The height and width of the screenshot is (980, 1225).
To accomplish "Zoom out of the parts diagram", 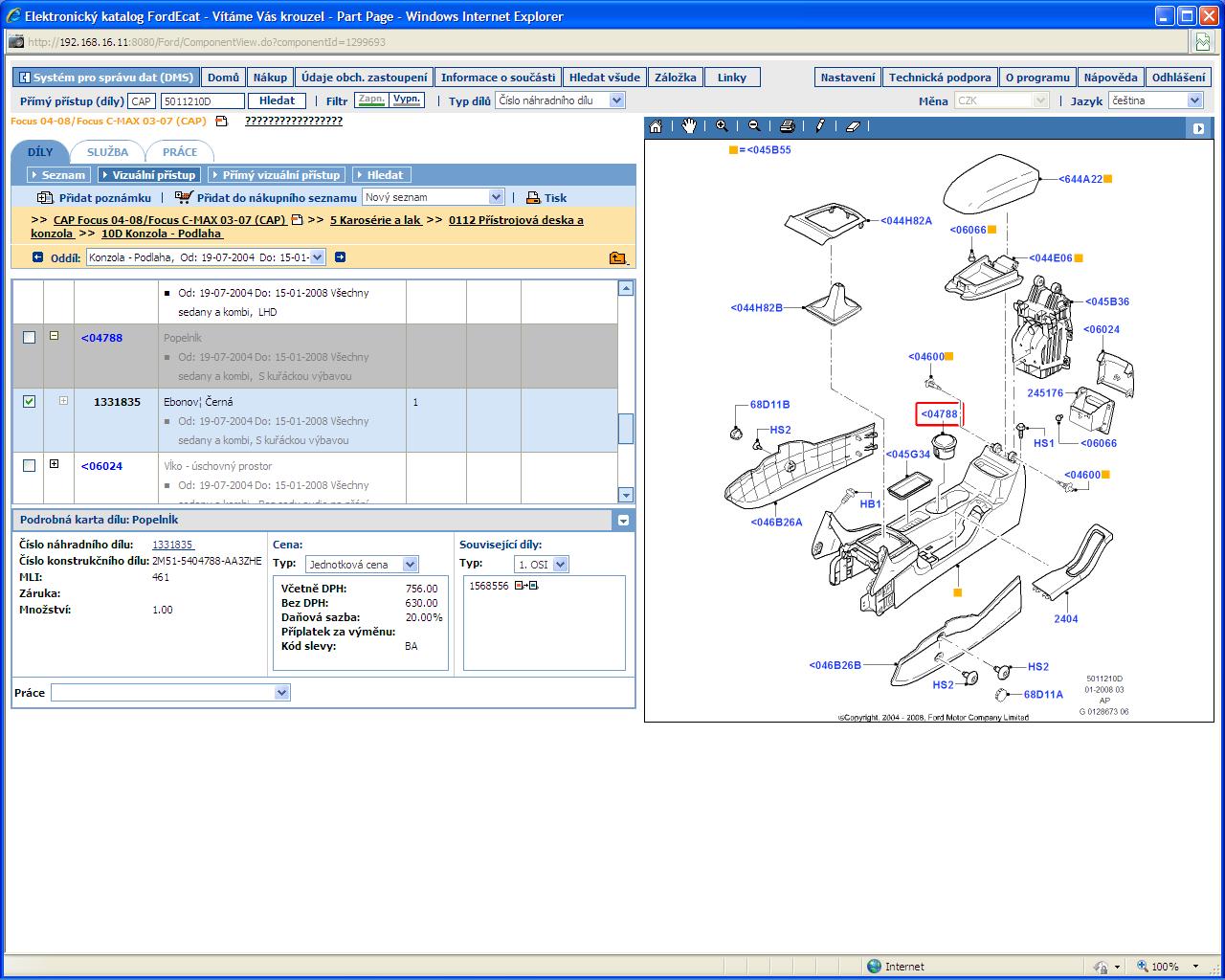I will point(754,126).
